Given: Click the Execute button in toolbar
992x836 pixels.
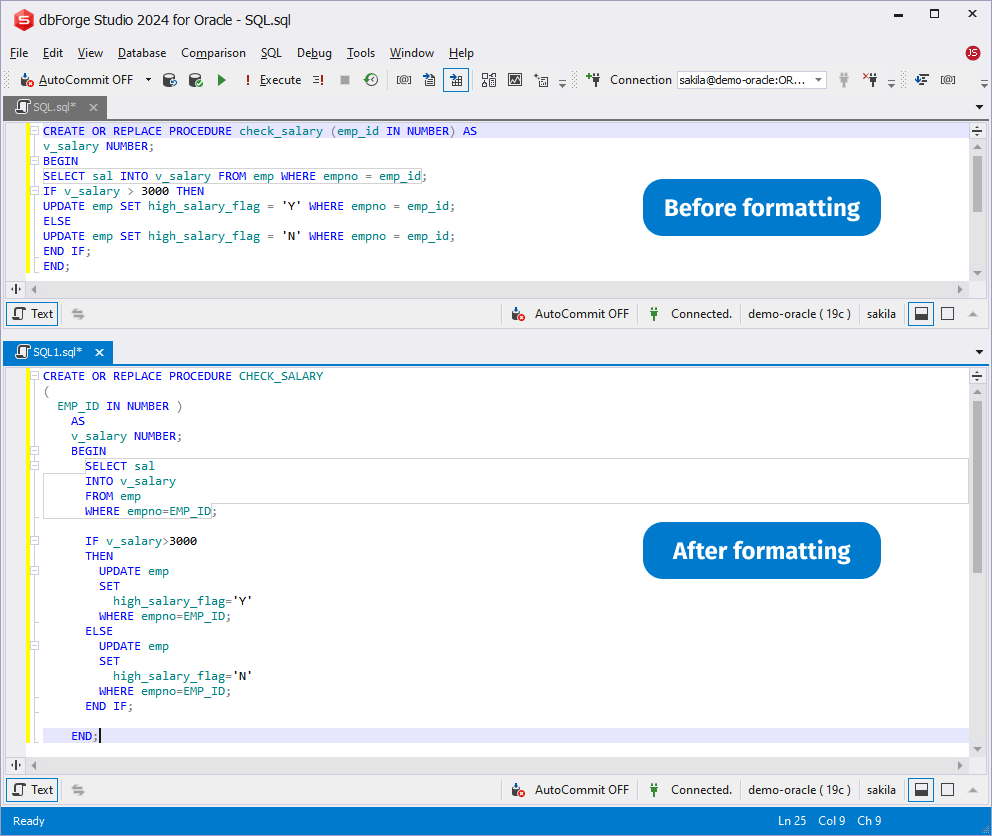Looking at the screenshot, I should pyautogui.click(x=273, y=80).
